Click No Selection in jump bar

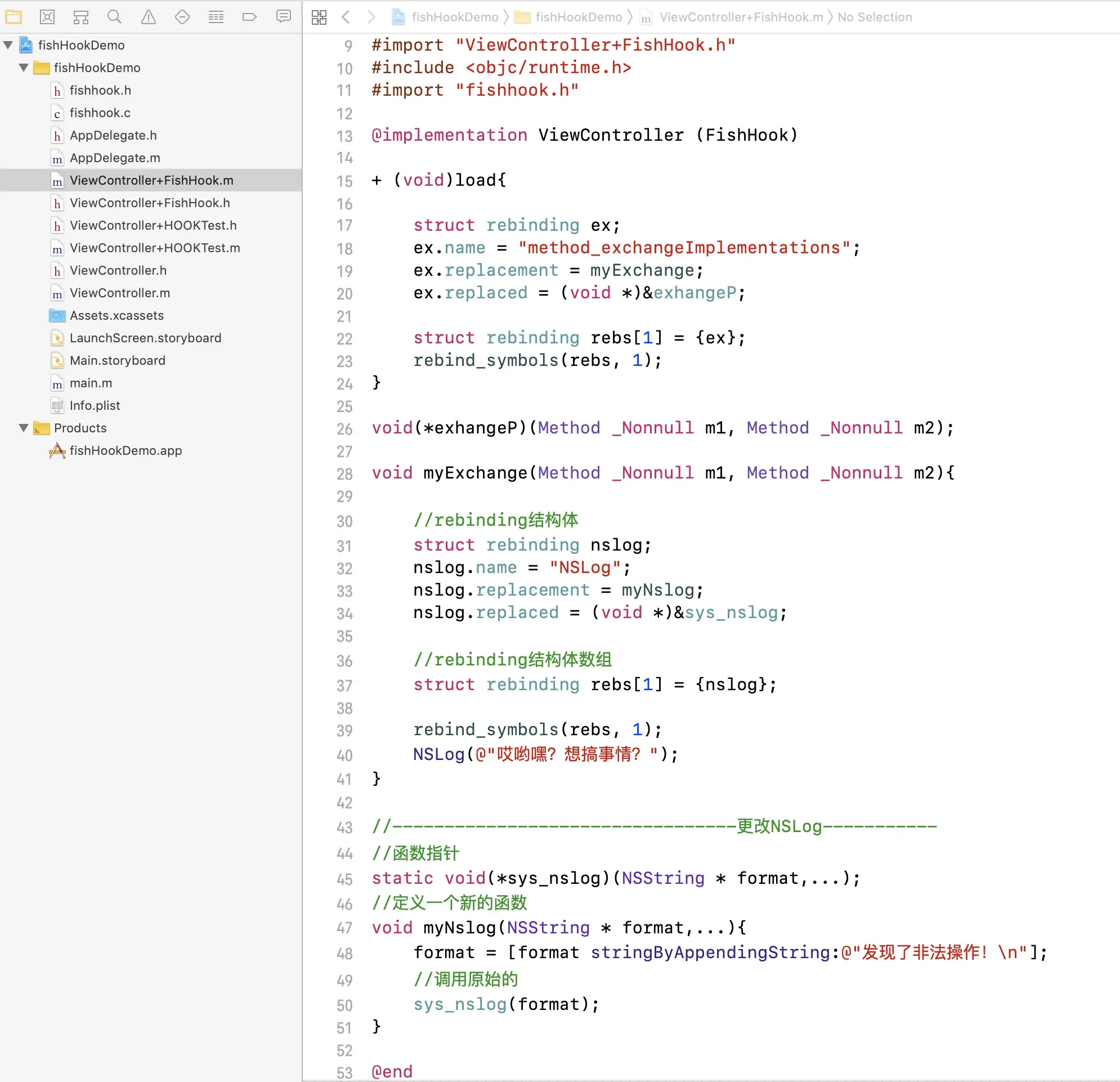click(x=874, y=17)
